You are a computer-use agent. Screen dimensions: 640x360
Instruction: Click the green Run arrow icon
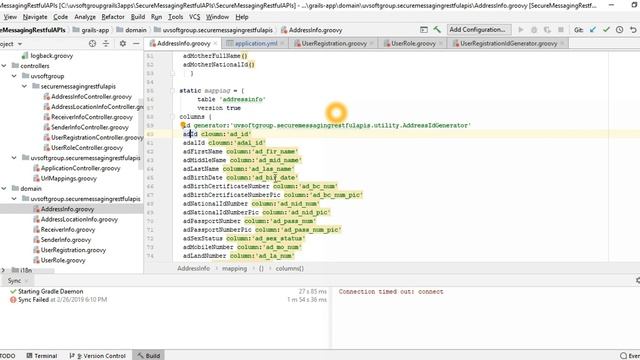521,30
